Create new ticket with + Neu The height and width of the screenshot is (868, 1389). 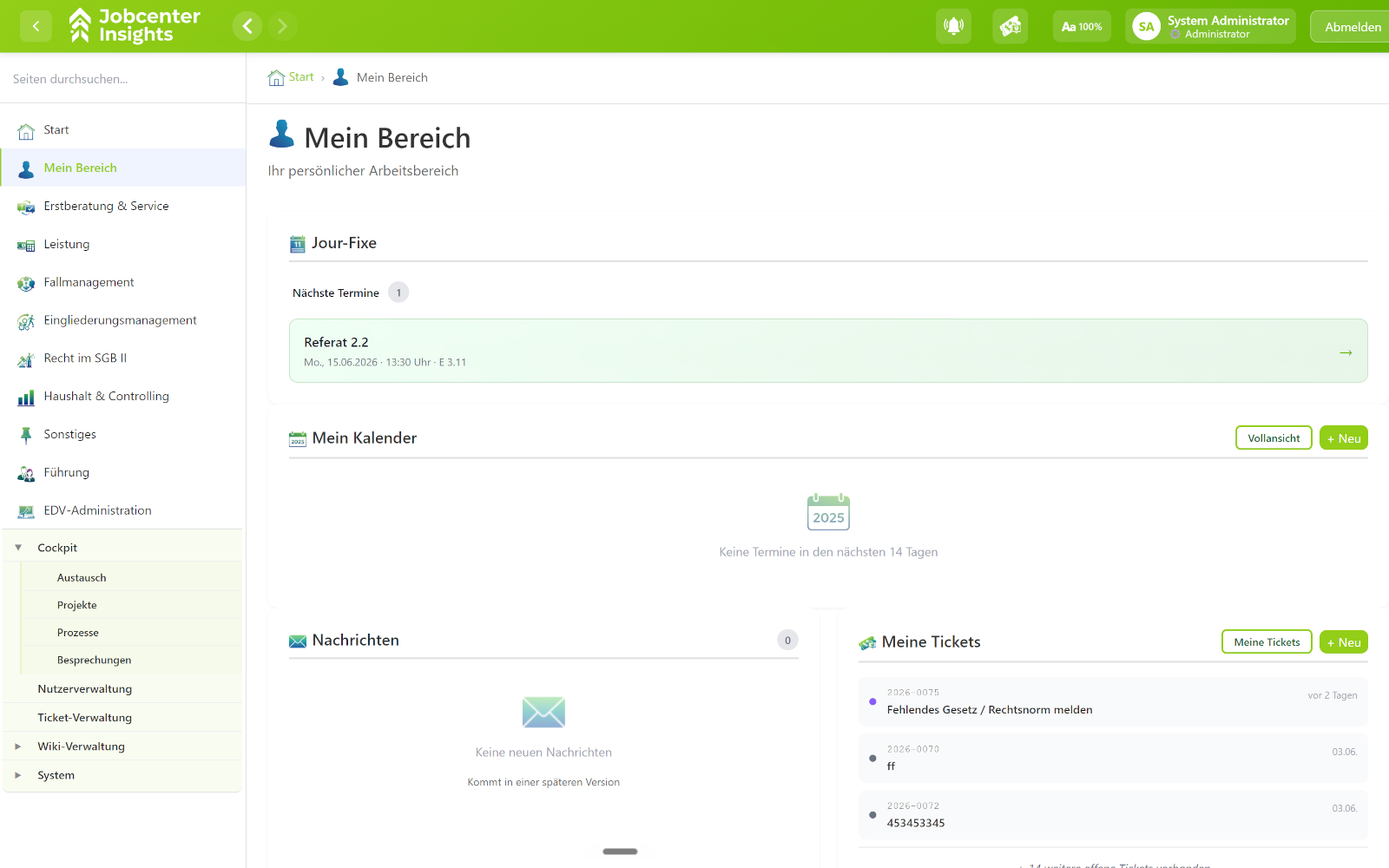[x=1344, y=642]
